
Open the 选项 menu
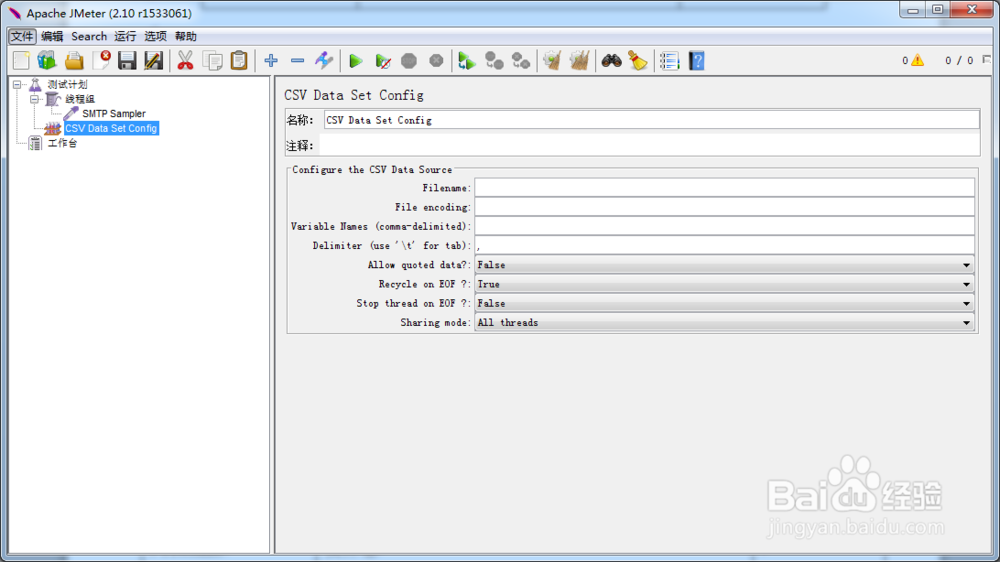tap(155, 36)
